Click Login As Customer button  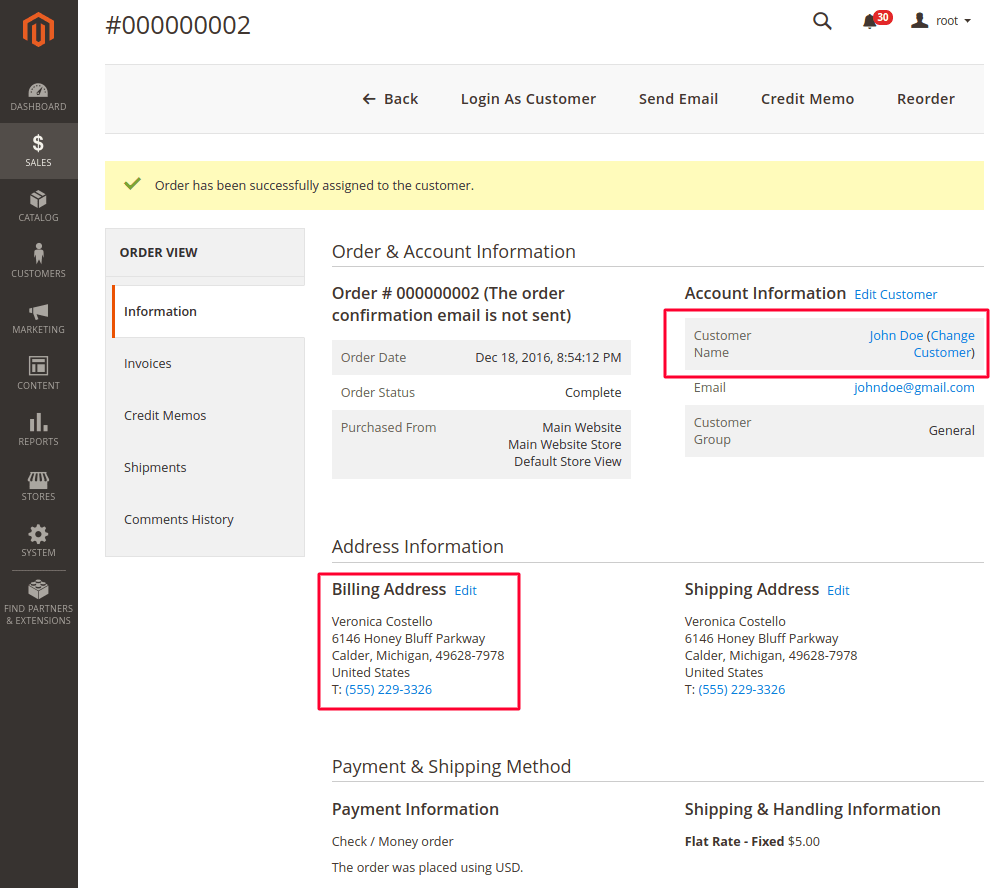528,99
